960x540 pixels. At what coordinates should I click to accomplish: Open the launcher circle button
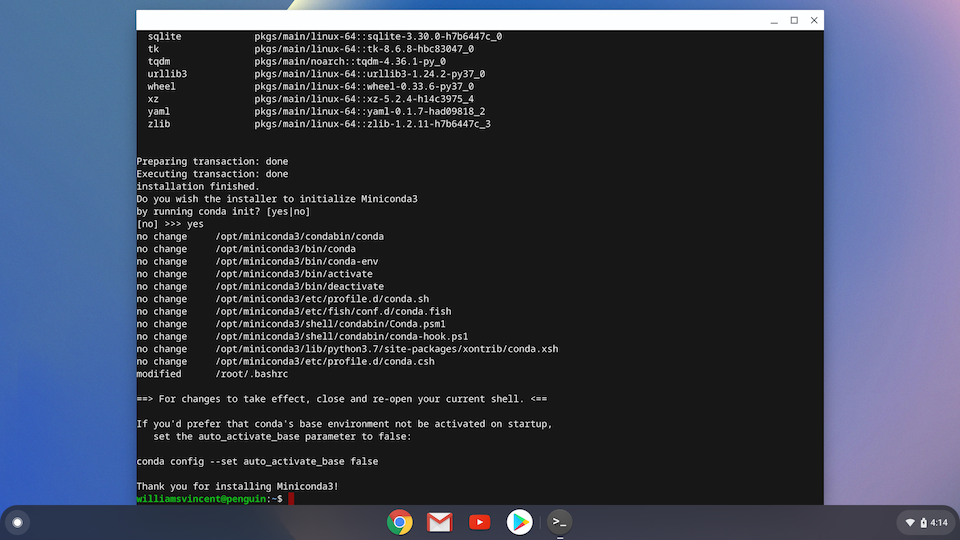click(x=17, y=522)
